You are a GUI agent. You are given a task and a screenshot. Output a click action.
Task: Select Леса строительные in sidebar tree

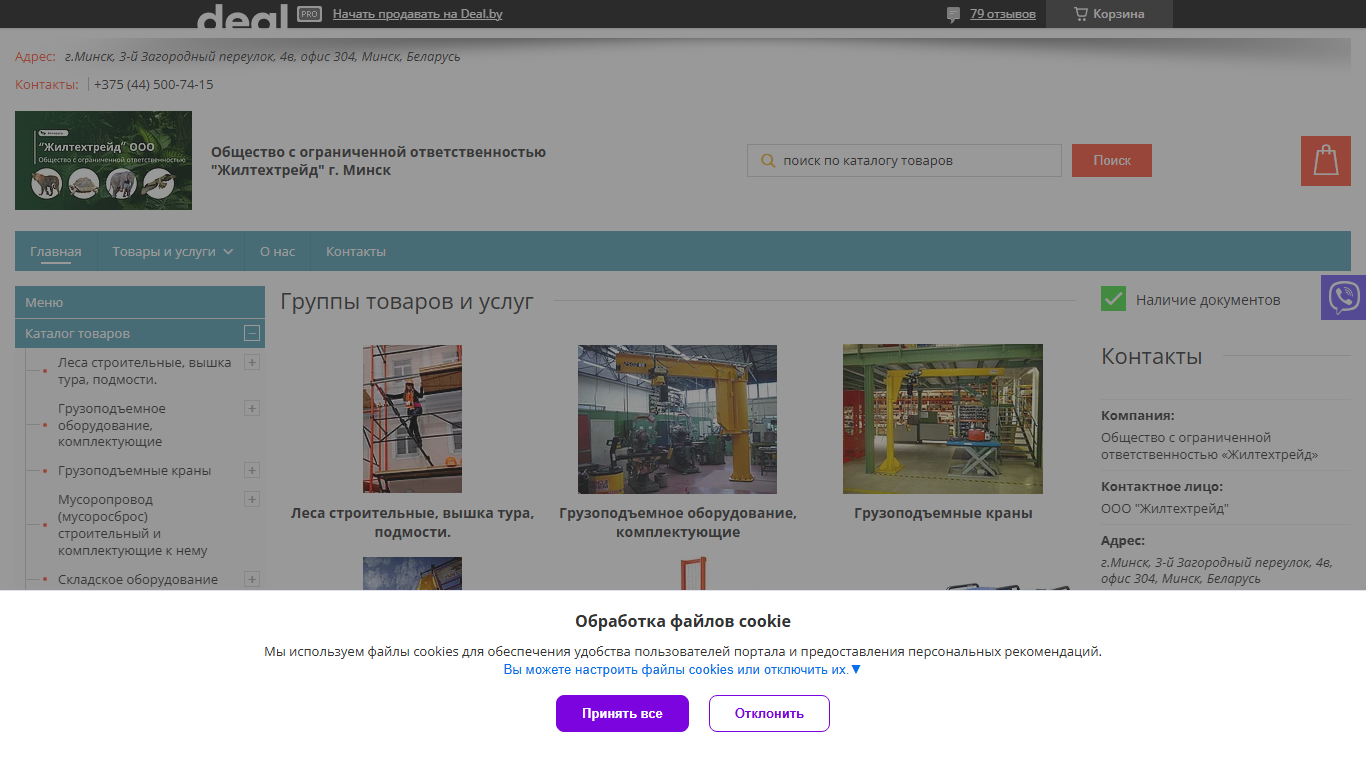coord(145,371)
